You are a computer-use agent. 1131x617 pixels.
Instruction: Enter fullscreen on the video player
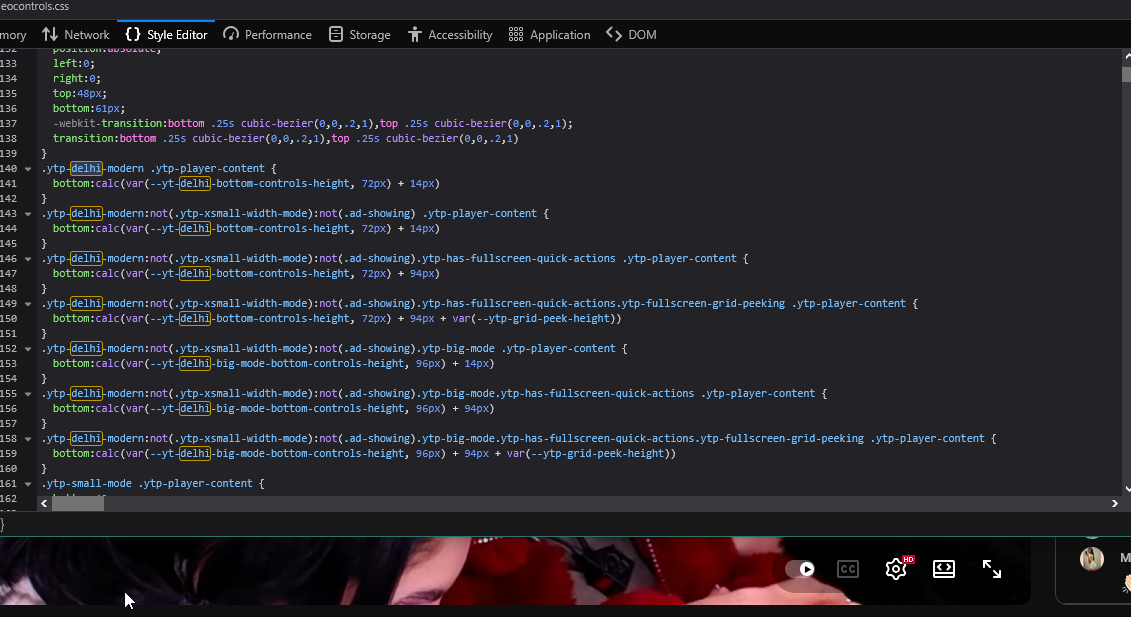click(x=992, y=569)
